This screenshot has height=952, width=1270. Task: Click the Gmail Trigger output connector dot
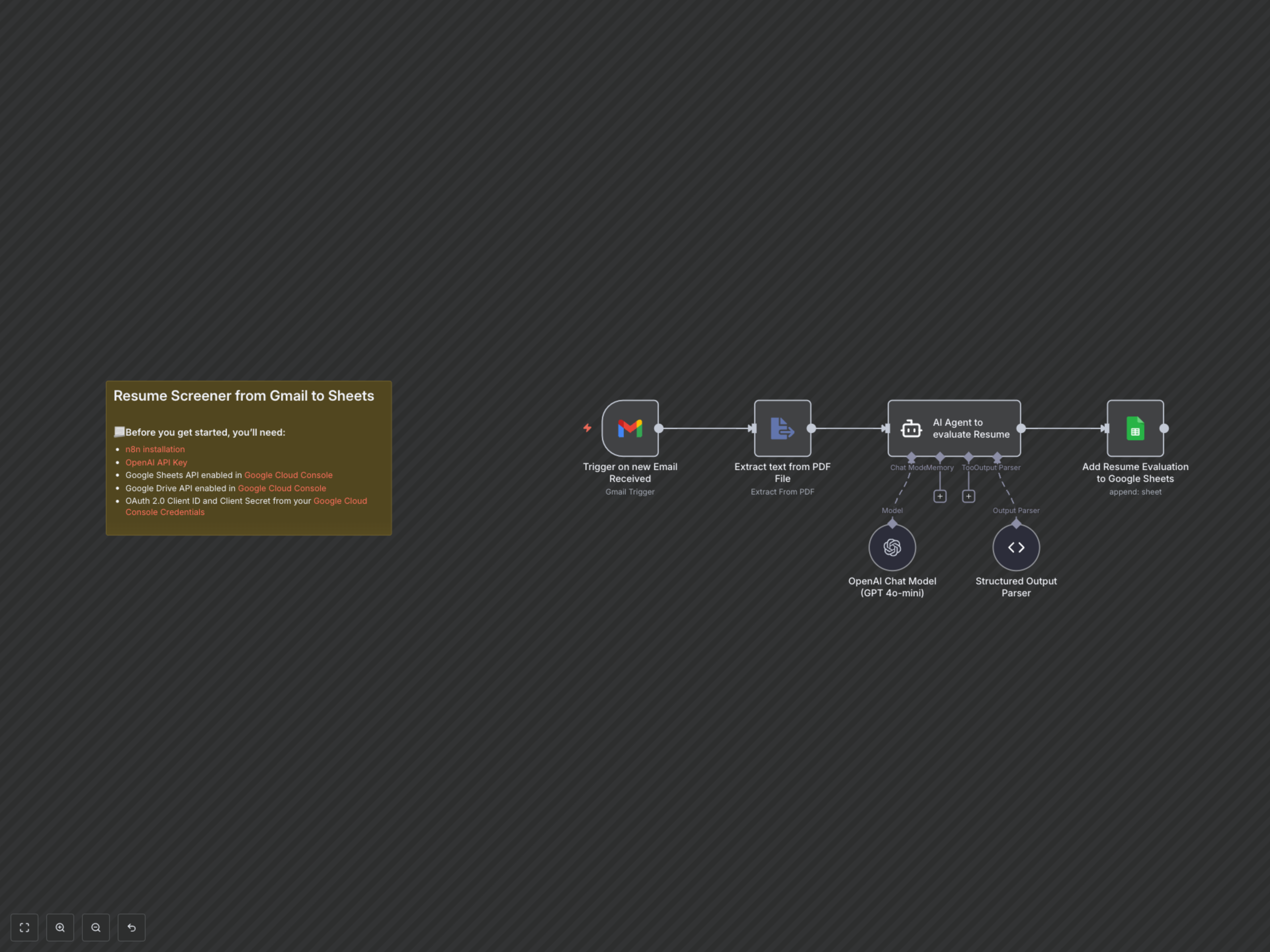(x=659, y=428)
